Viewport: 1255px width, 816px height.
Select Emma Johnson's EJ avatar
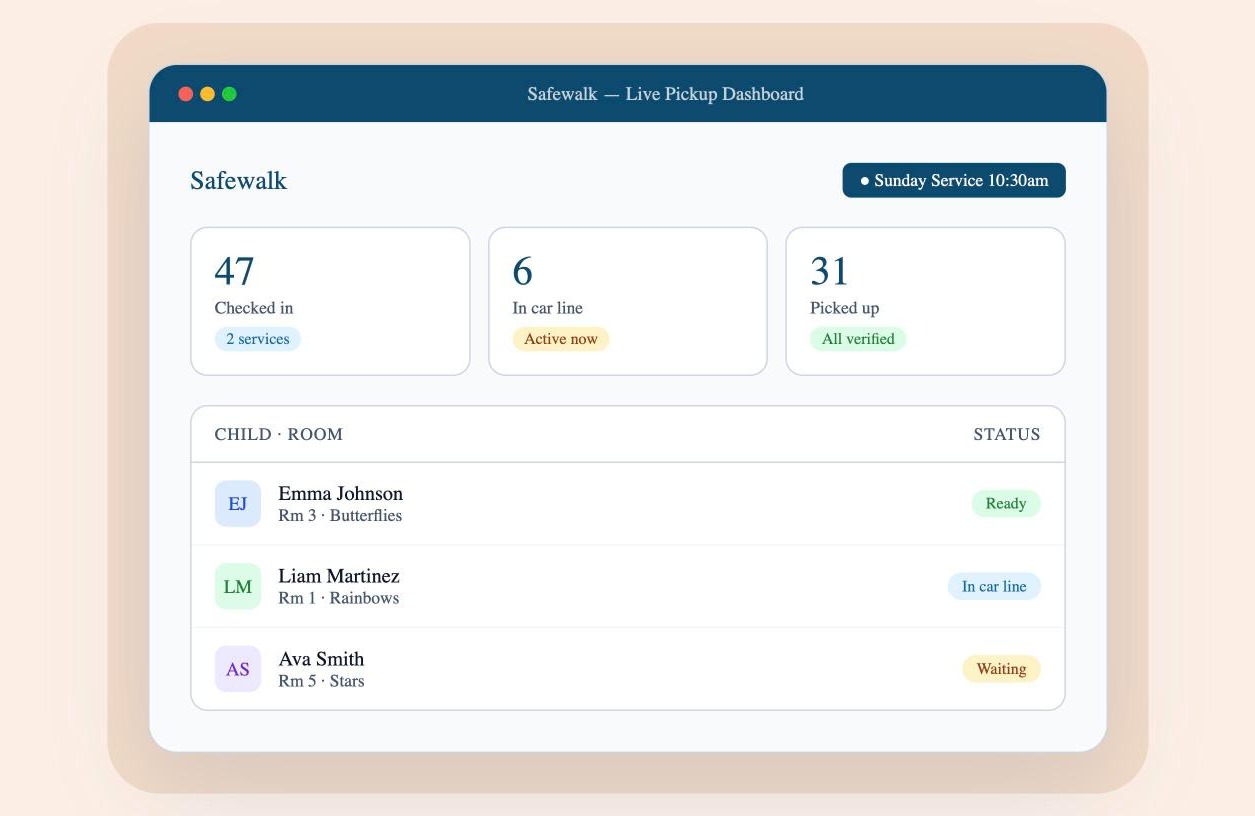pyautogui.click(x=238, y=504)
